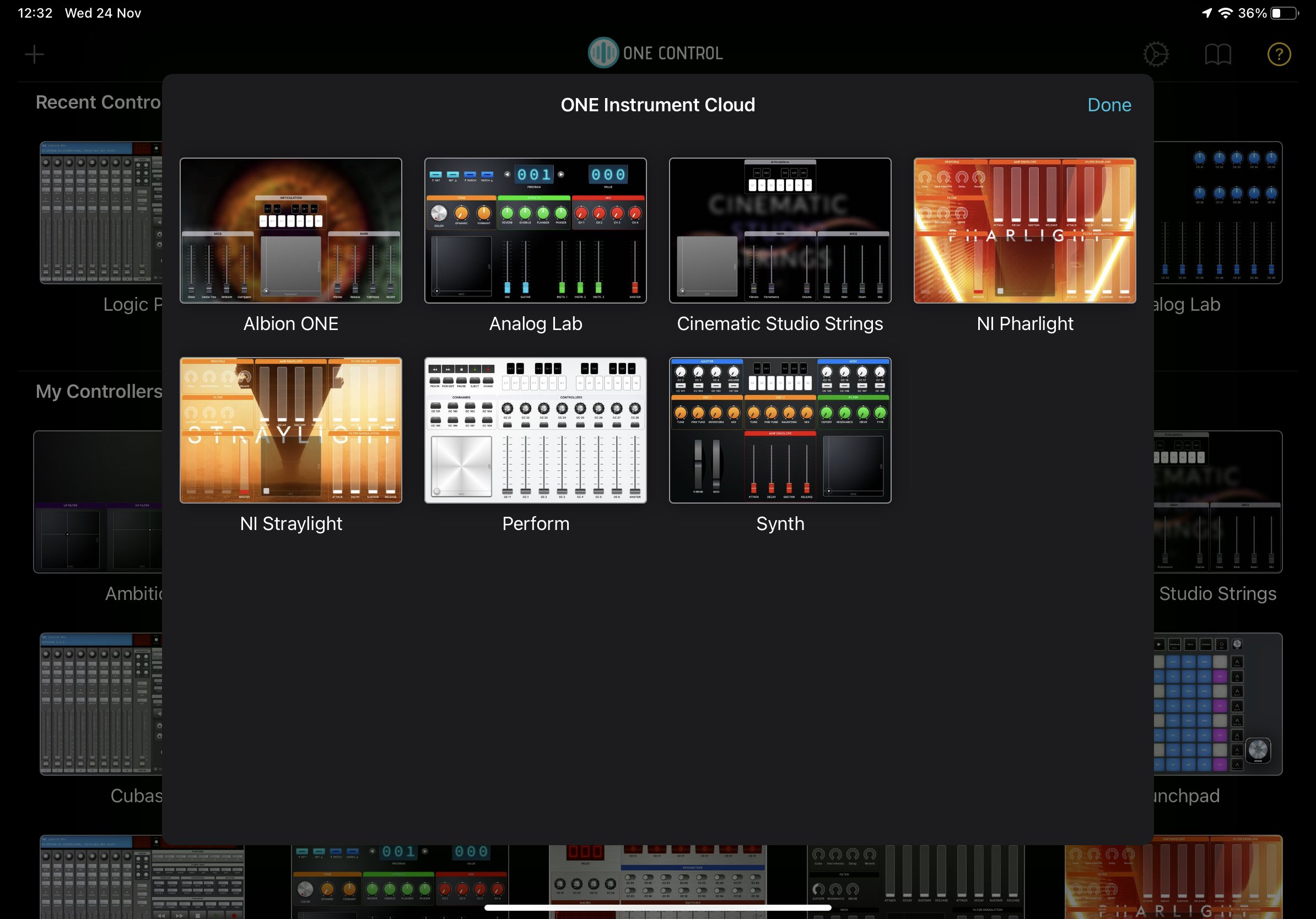
Task: Select the Cinematic Studio Strings thumbnail
Action: coord(780,230)
